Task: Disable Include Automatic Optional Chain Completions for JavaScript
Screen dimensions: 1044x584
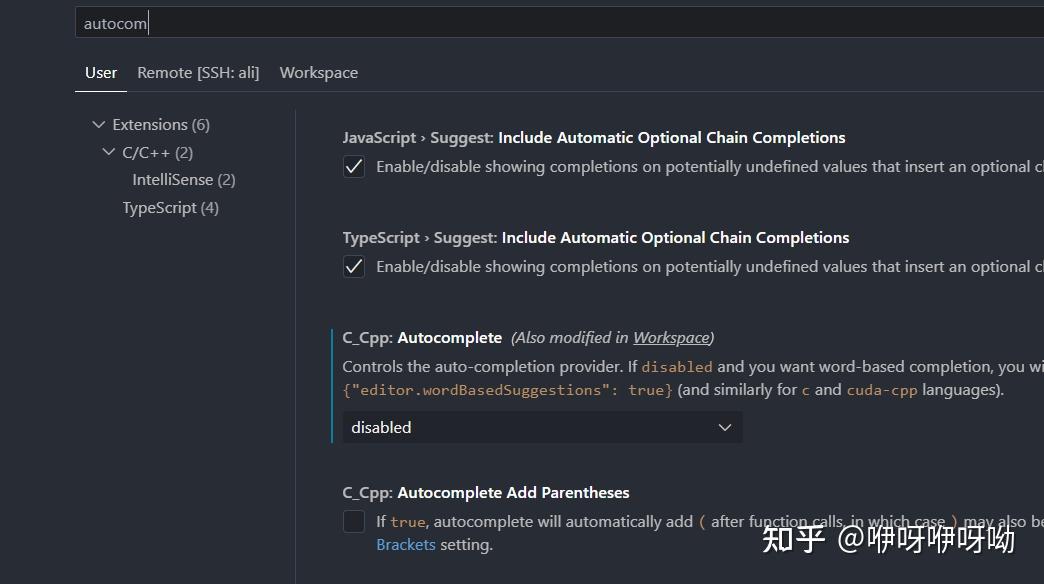Action: [353, 166]
